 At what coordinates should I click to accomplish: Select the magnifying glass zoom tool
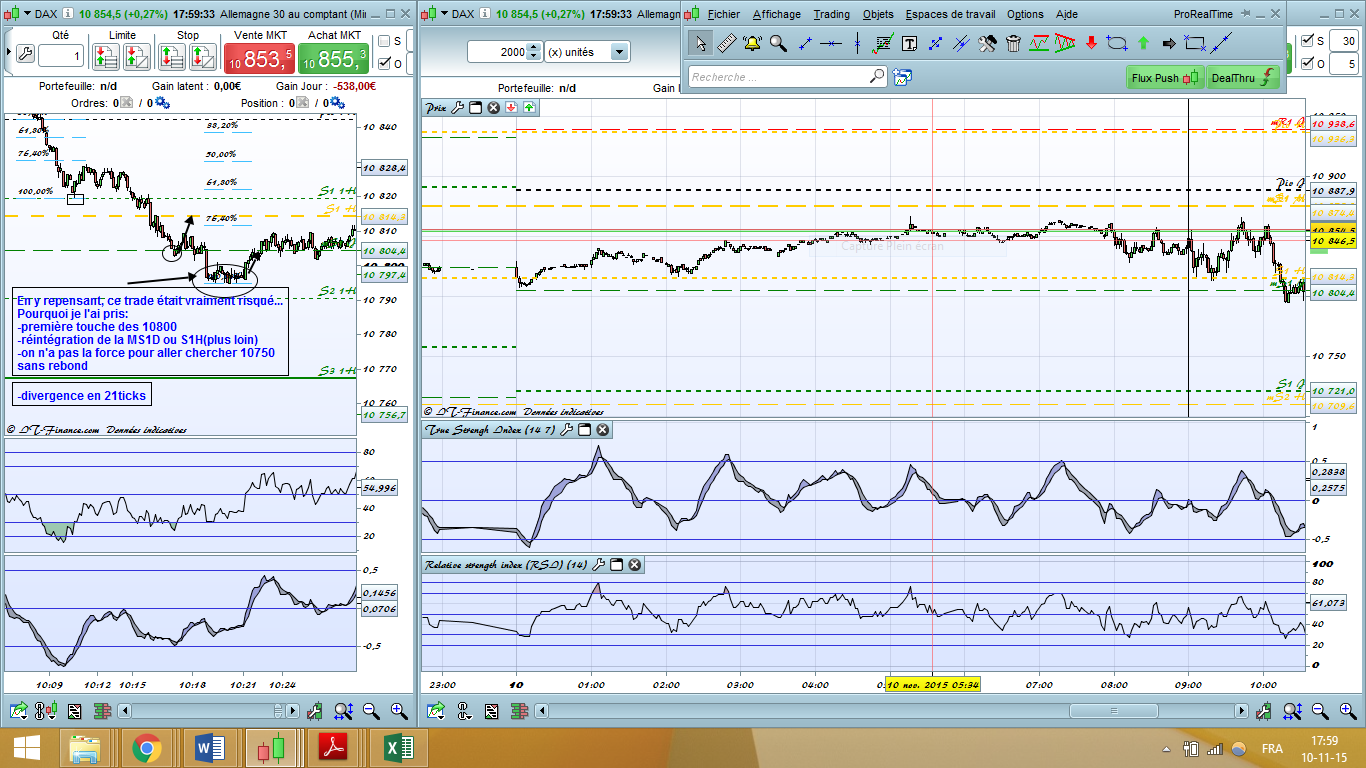coord(778,43)
